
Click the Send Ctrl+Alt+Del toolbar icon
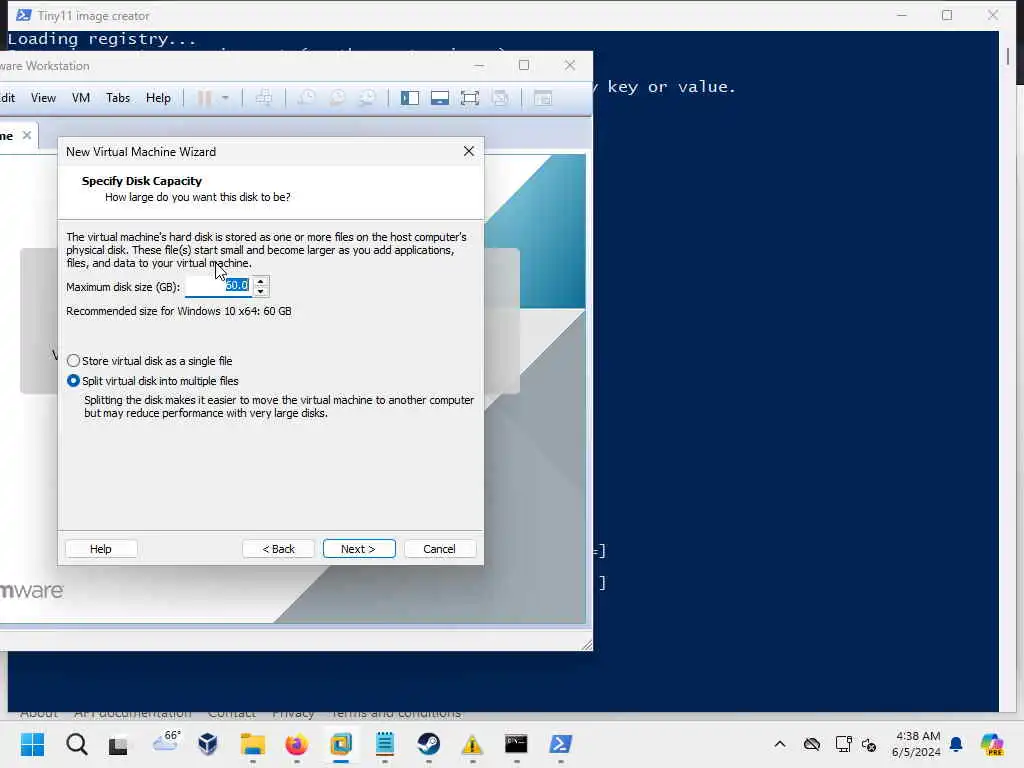(x=264, y=98)
